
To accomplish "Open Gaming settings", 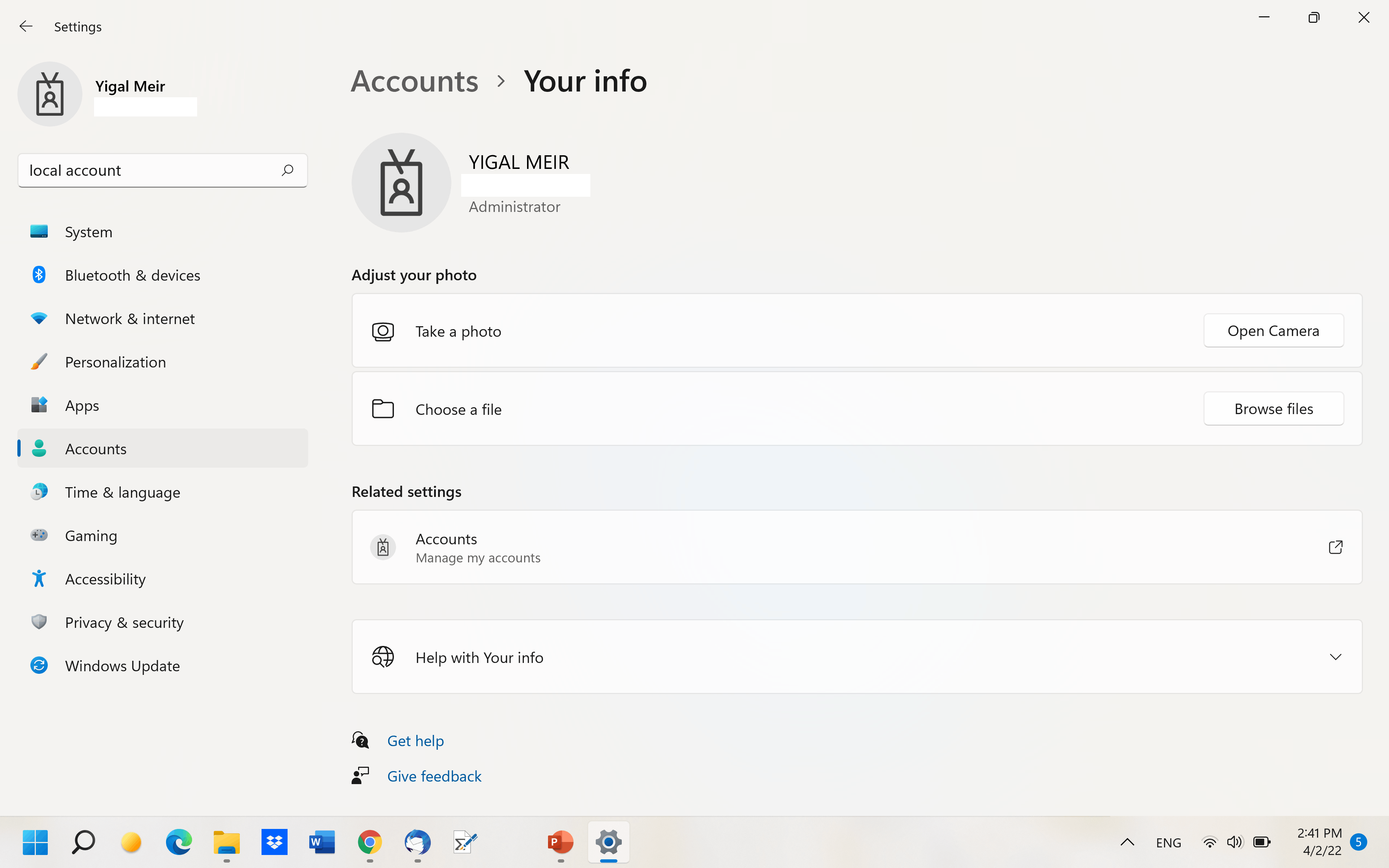I will click(x=162, y=536).
